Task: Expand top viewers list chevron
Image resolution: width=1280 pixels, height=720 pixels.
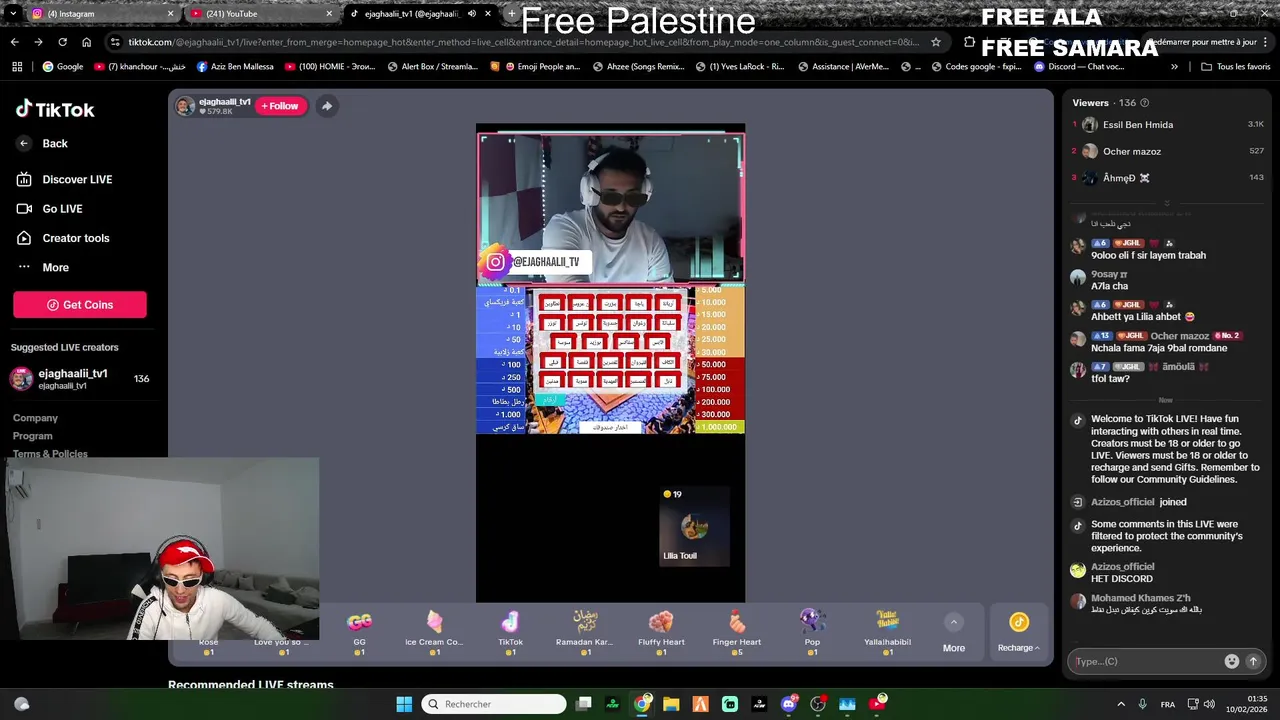Action: 1166,203
